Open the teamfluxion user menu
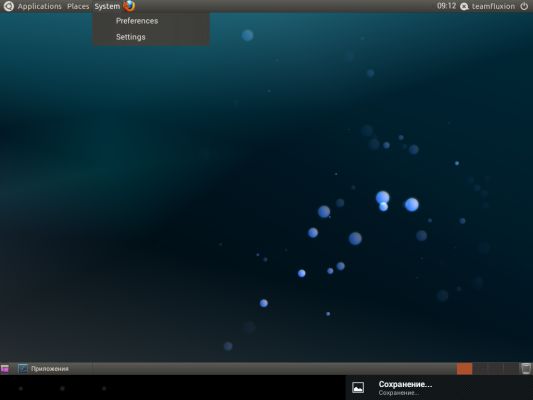 click(x=493, y=6)
